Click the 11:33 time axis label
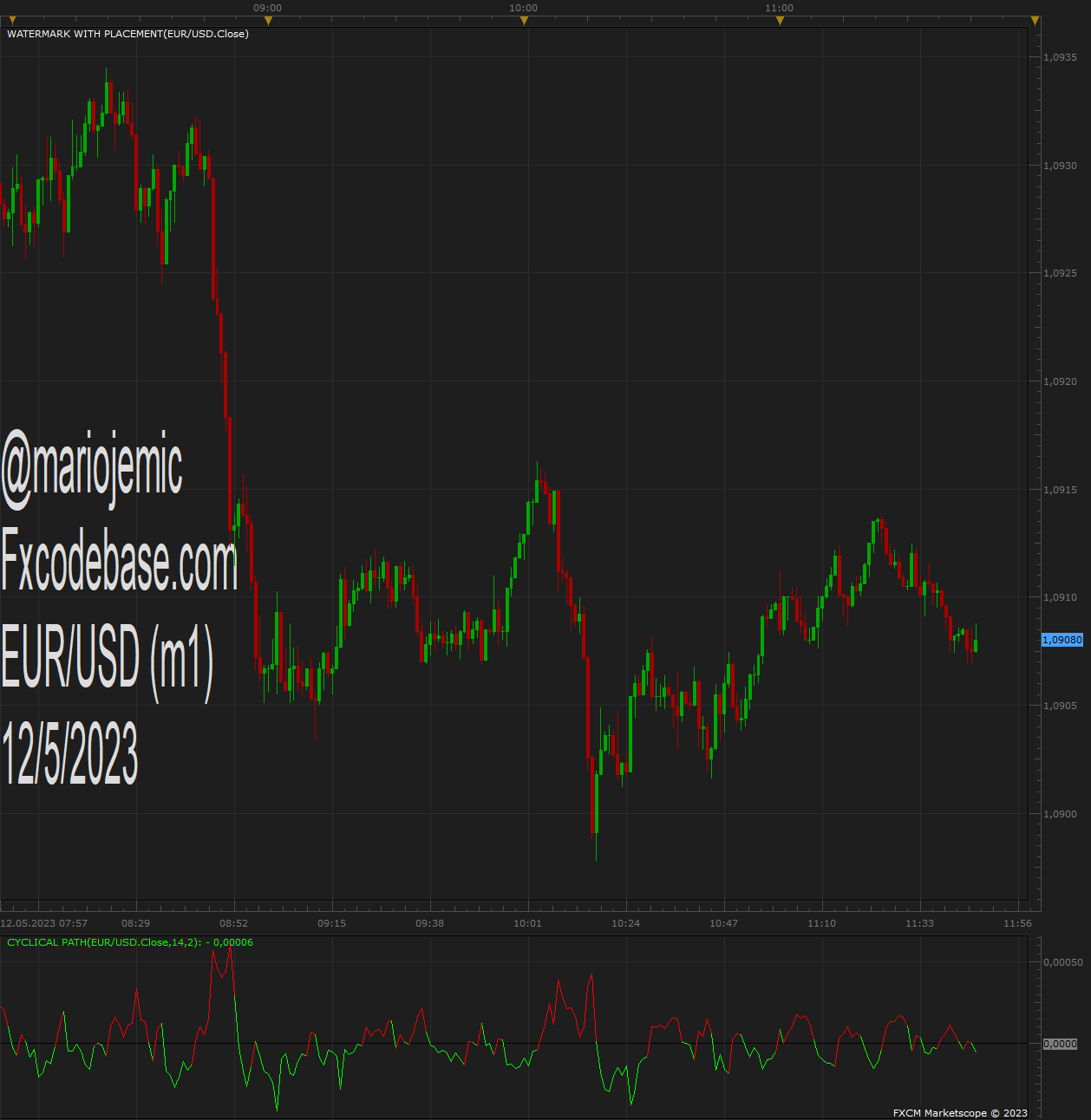 click(919, 923)
